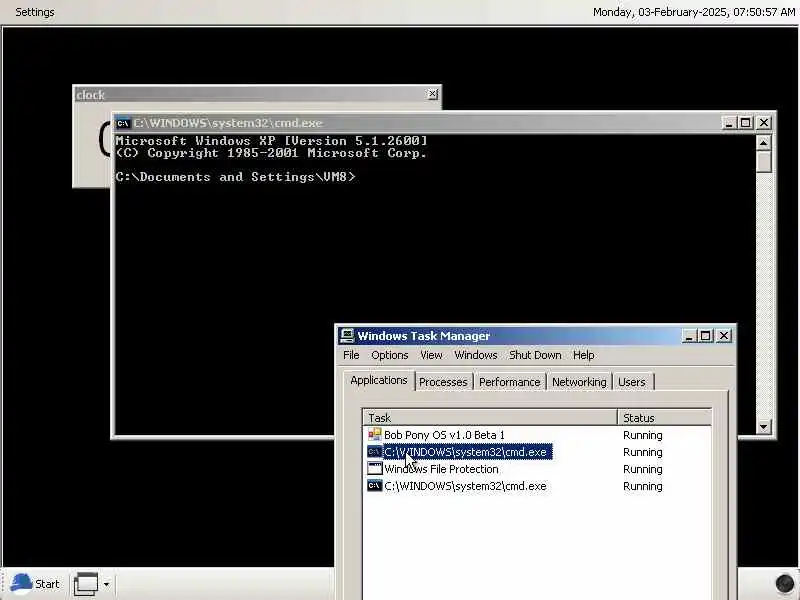Select the Bob Pony OS v1.0 Beta 1 task
Screen dimensions: 800x600
click(x=444, y=435)
